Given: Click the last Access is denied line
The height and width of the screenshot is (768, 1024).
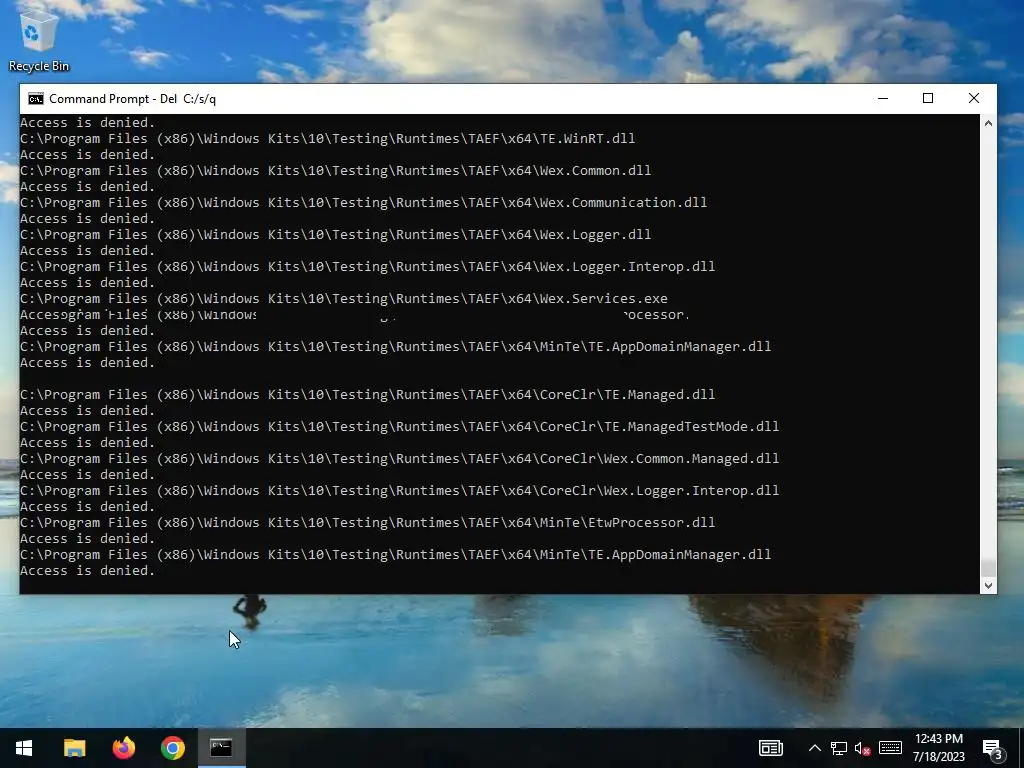Looking at the screenshot, I should click(x=88, y=571).
